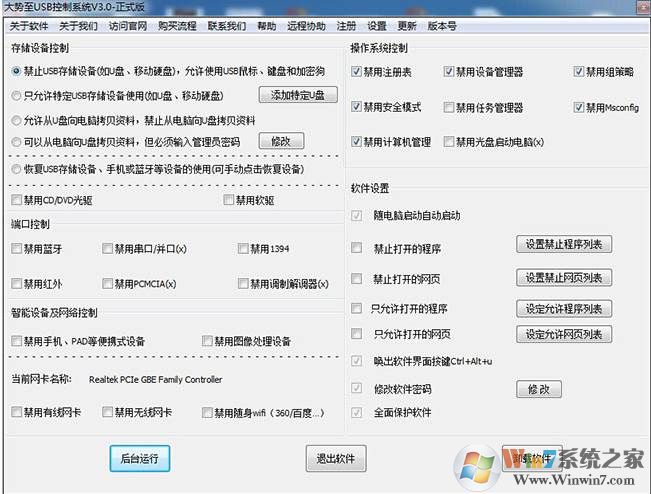This screenshot has width=651, height=494.
Task: Click the Realtek PCIe GBE Family Controller text
Action: coord(155,379)
